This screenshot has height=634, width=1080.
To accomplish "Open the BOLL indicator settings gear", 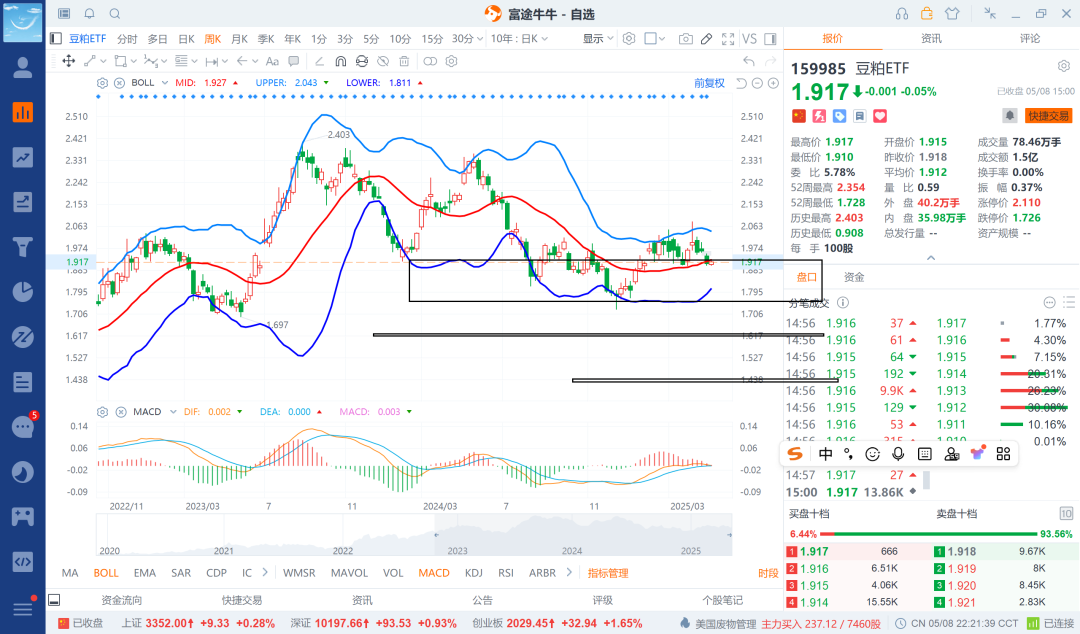I will tap(103, 82).
